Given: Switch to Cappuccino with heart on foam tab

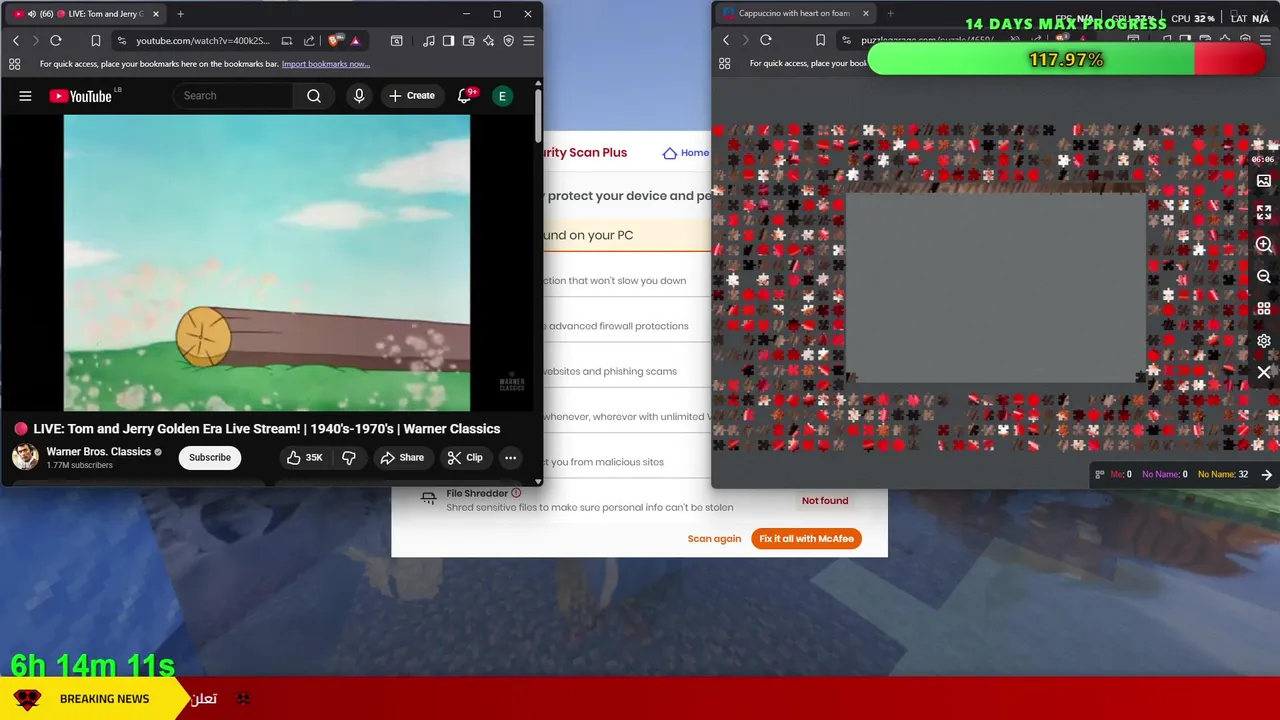Looking at the screenshot, I should (x=794, y=13).
